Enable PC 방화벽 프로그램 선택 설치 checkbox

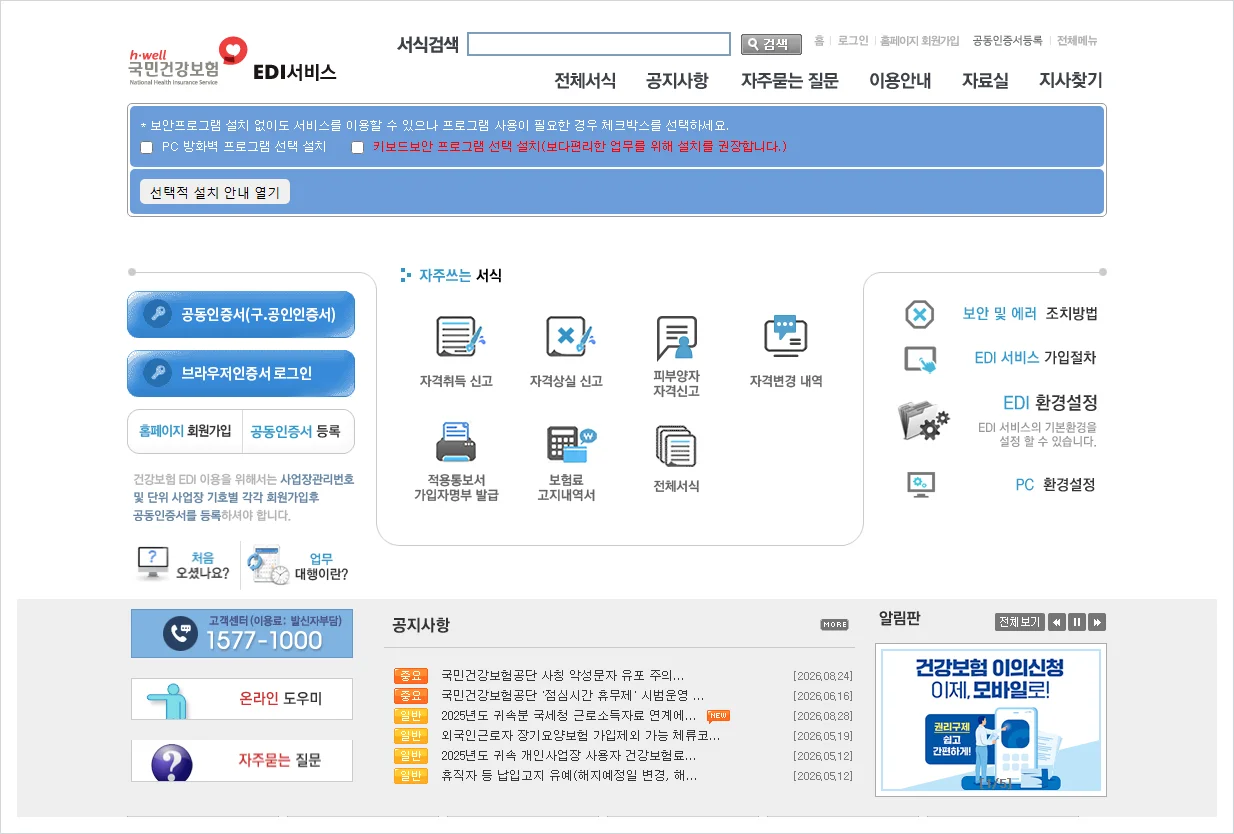[x=147, y=148]
